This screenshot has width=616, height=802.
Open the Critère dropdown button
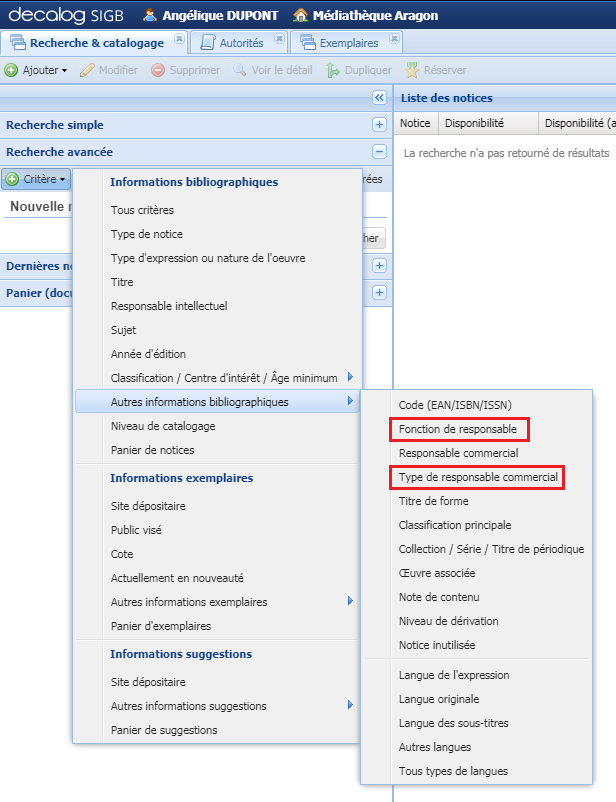point(36,180)
